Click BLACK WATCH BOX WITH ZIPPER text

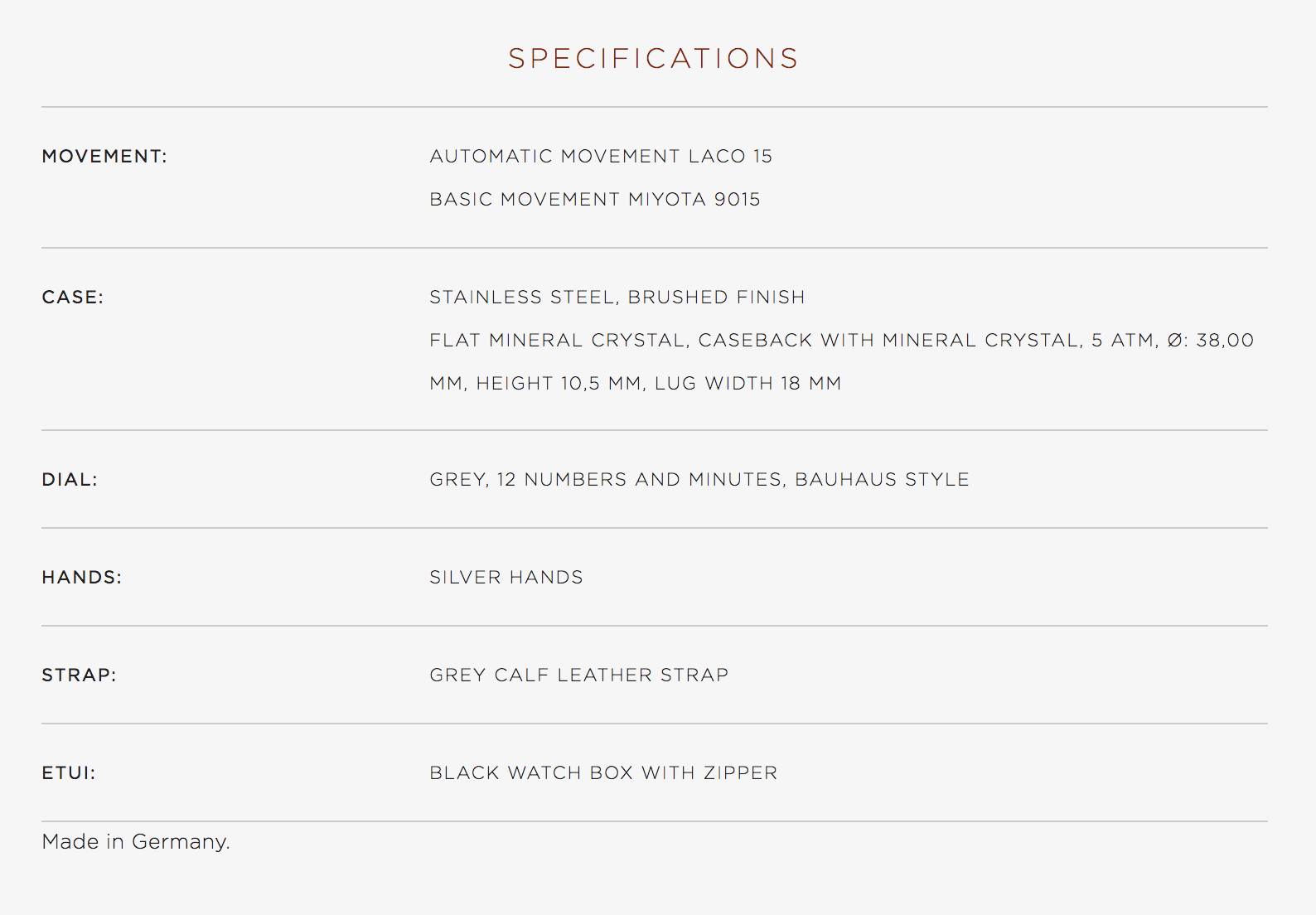point(603,772)
